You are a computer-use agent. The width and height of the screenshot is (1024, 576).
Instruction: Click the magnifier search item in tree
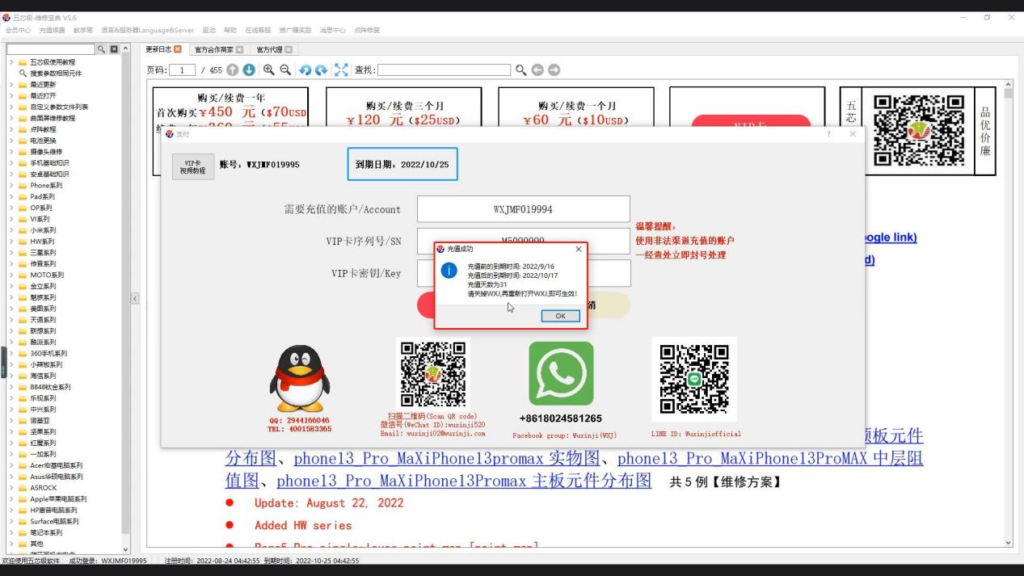55,73
